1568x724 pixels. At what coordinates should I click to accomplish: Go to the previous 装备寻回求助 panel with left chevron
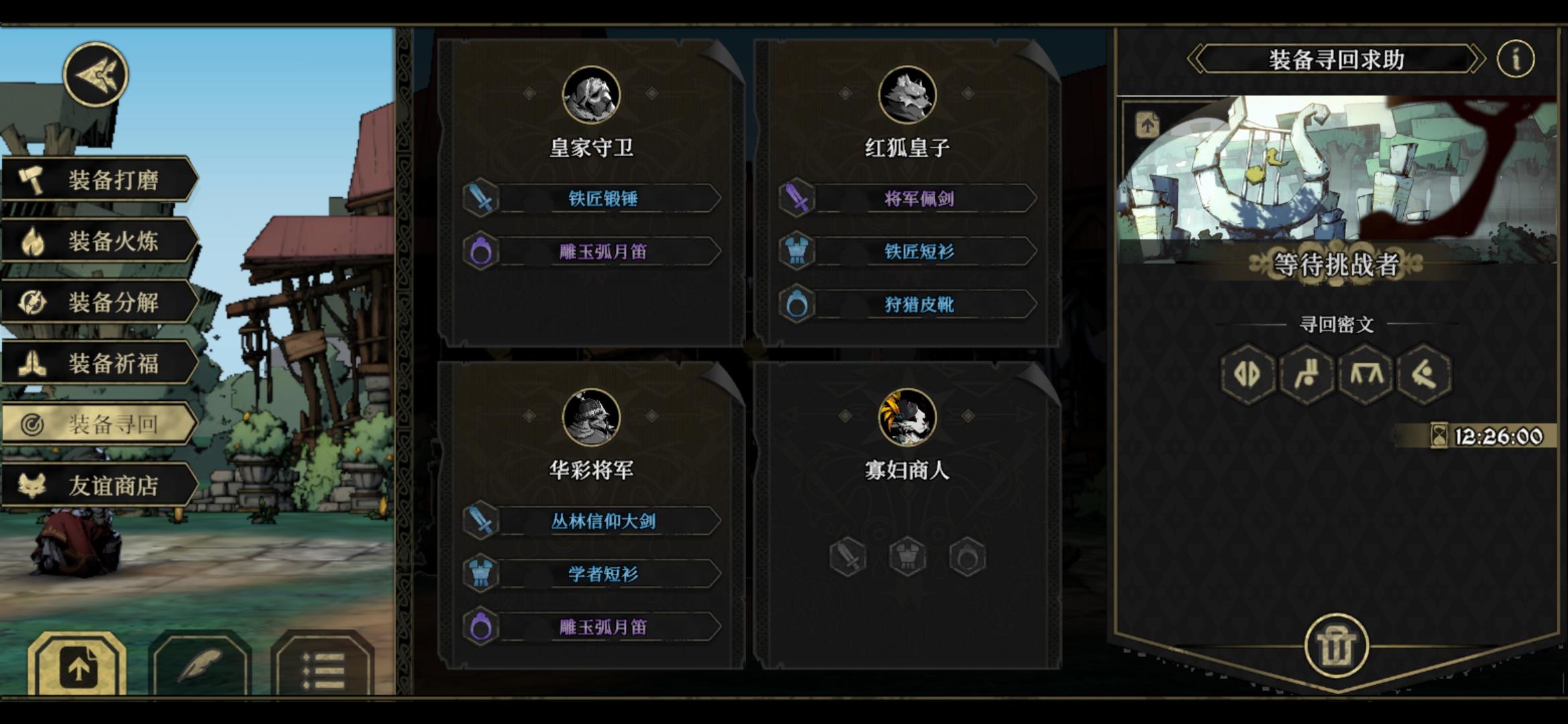(1196, 59)
